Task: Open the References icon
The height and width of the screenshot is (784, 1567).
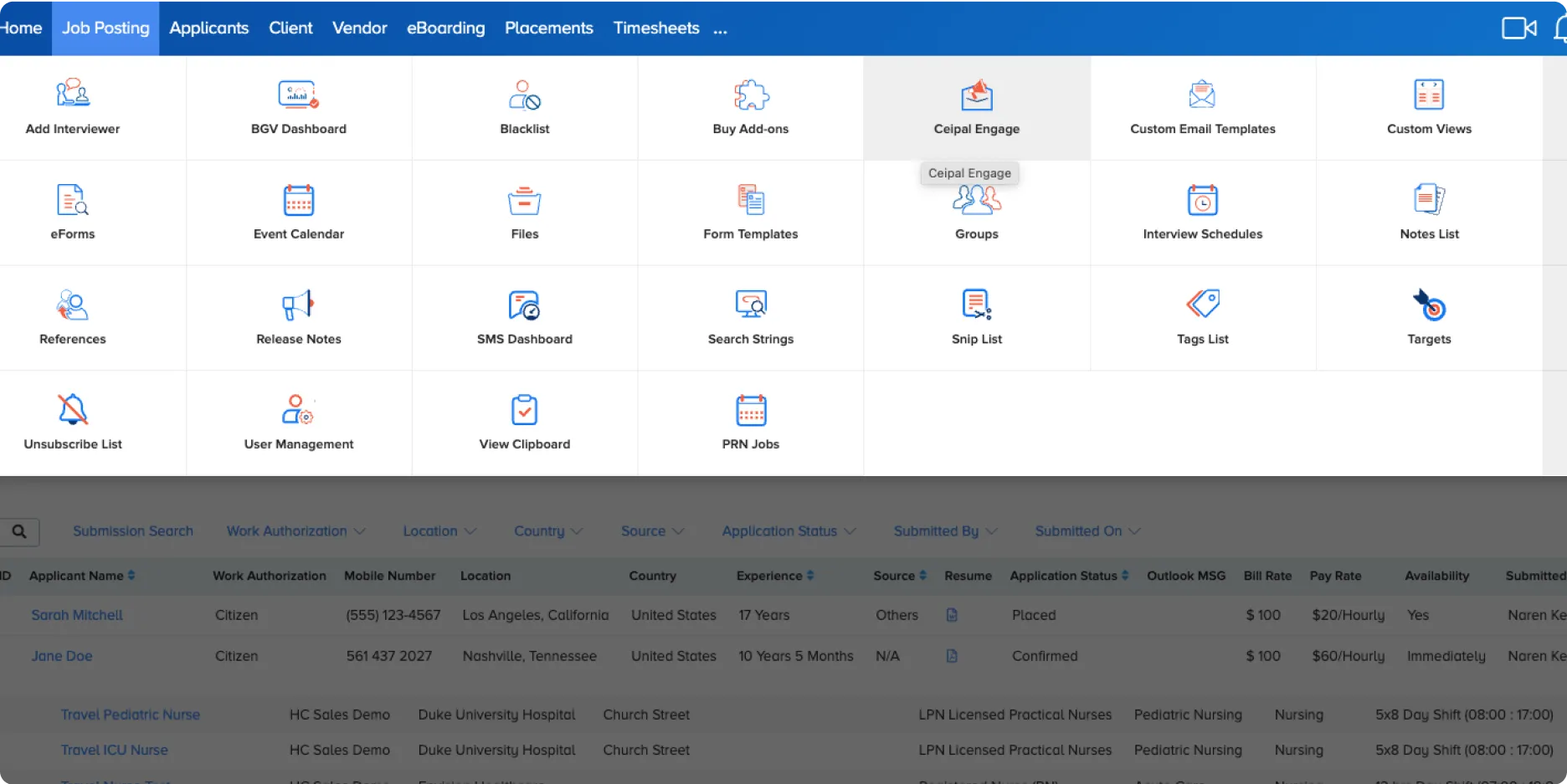Action: pyautogui.click(x=73, y=305)
